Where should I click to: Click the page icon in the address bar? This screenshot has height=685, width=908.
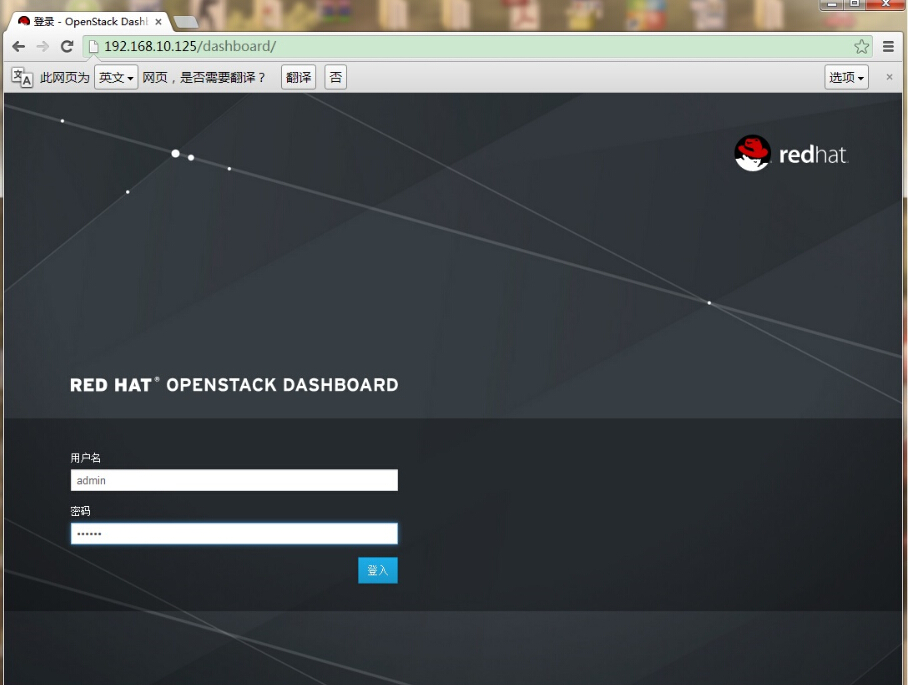[94, 46]
